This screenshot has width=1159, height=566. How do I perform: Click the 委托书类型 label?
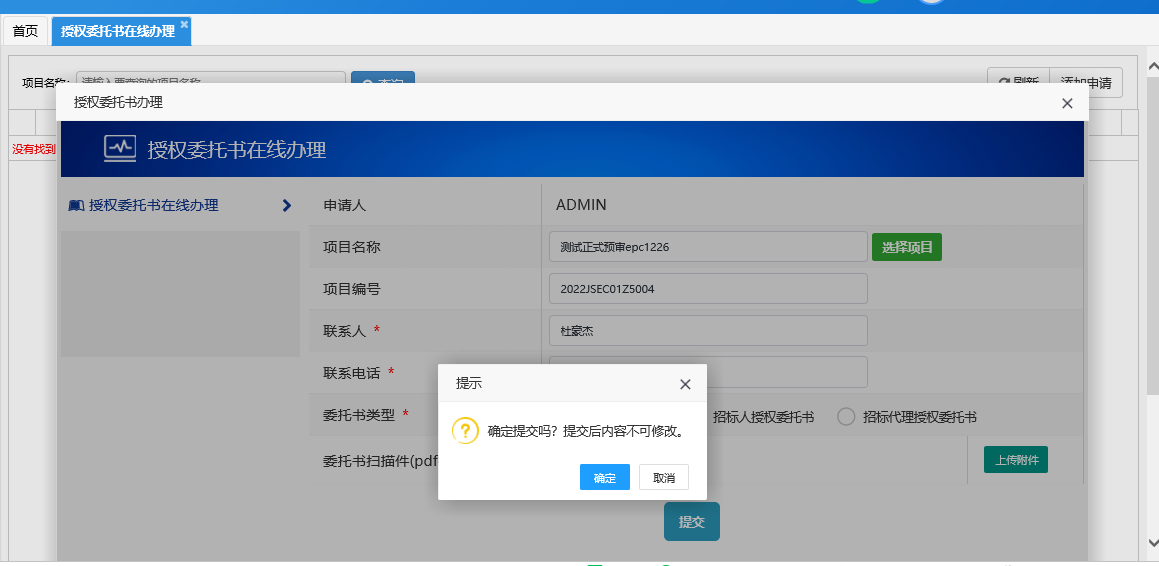[359, 415]
